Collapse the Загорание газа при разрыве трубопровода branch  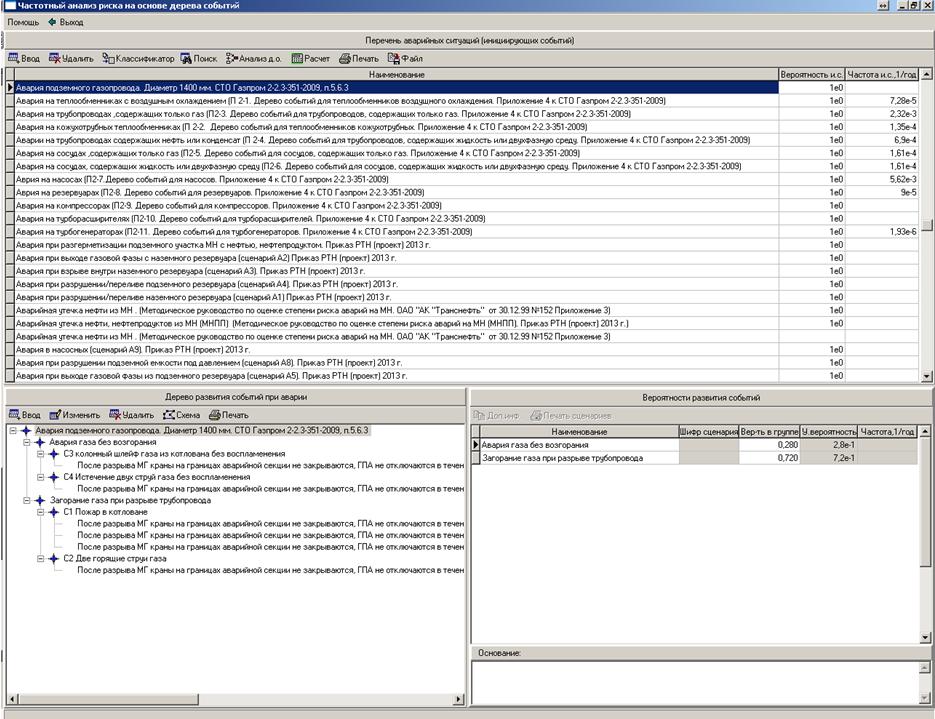pos(26,500)
